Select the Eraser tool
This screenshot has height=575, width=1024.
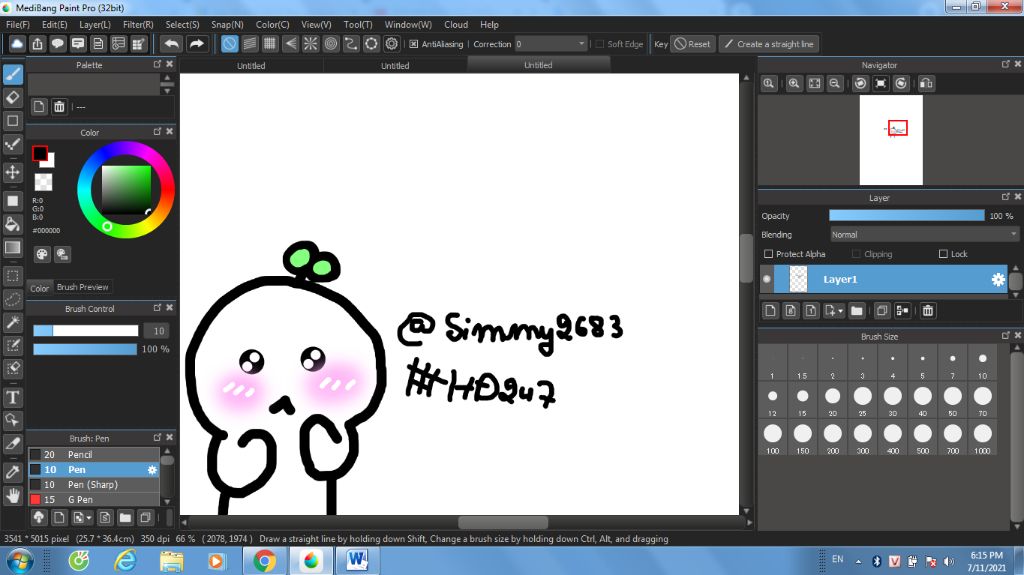tap(12, 97)
